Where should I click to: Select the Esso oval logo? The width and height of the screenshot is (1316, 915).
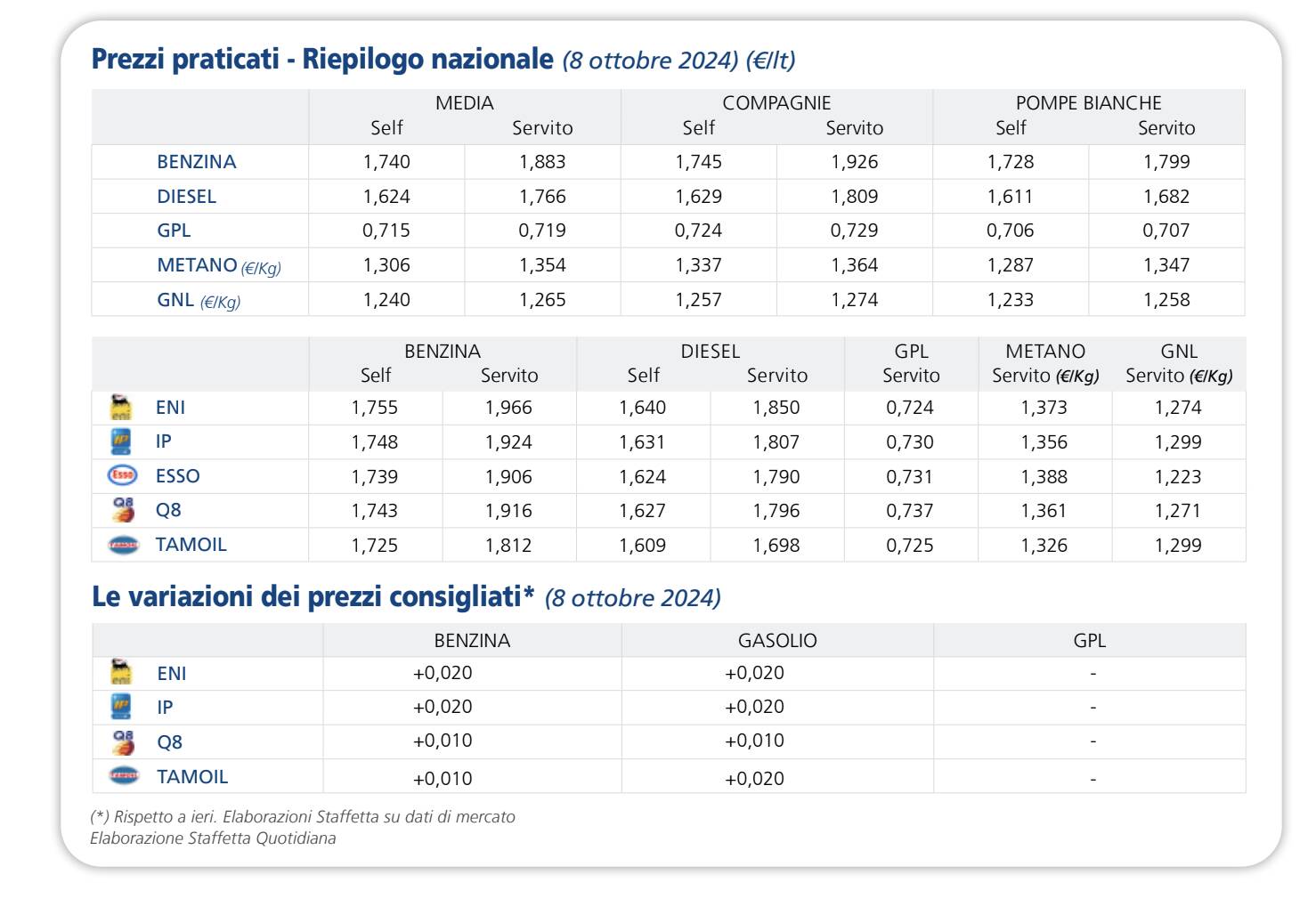[122, 475]
